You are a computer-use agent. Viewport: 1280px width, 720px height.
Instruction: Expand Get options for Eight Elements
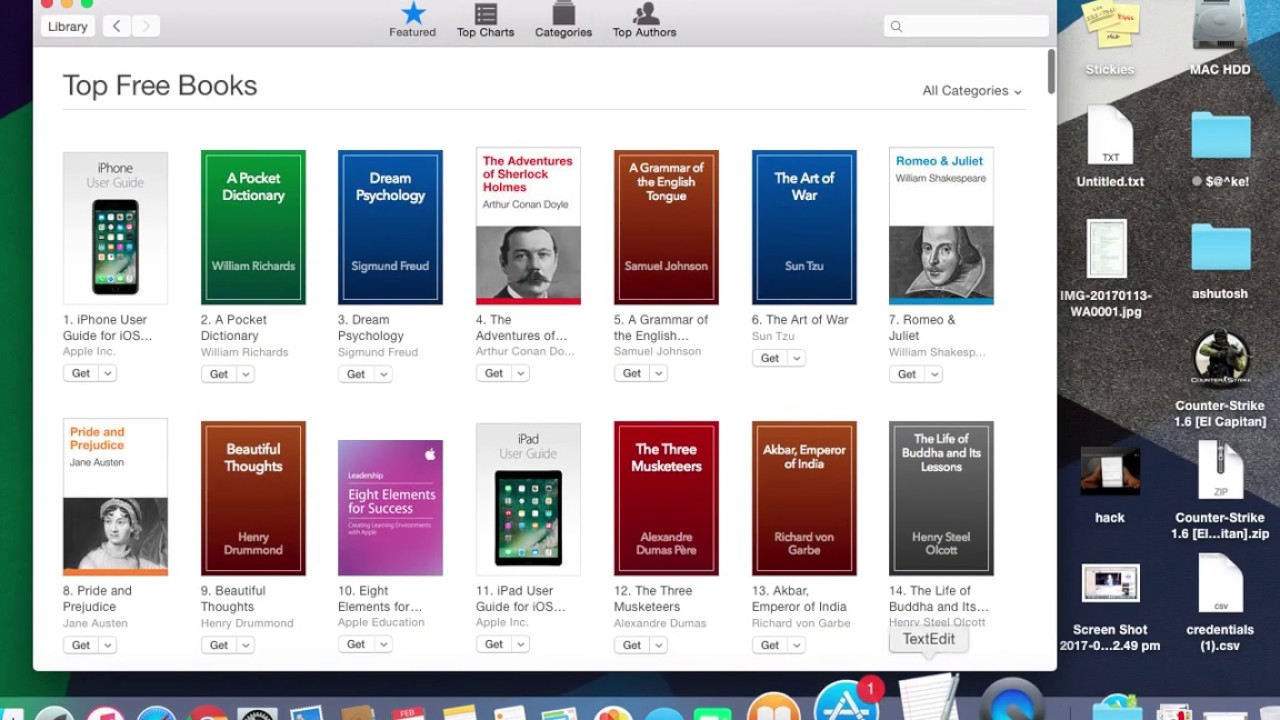(x=382, y=644)
